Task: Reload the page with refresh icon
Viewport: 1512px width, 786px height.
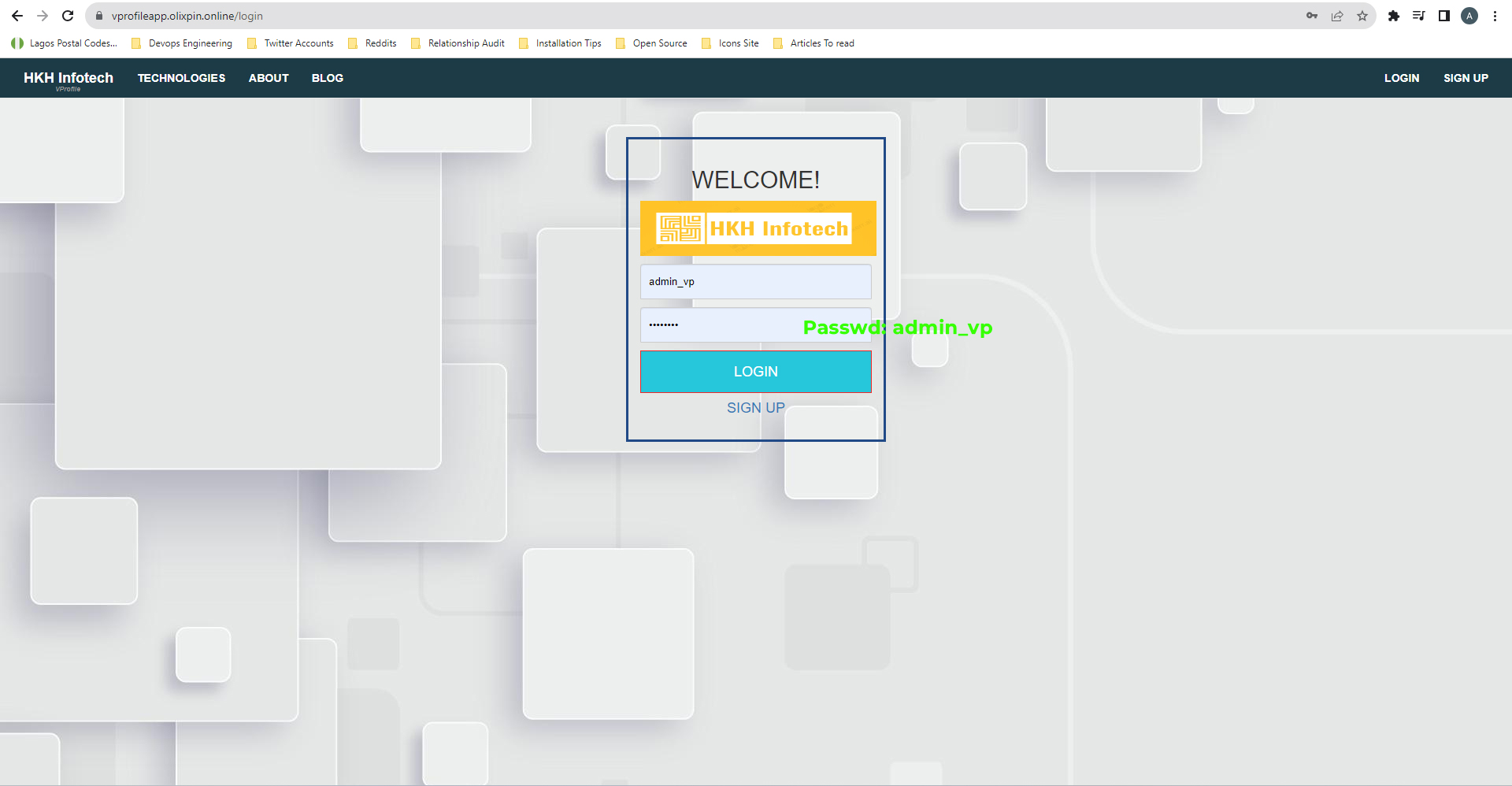Action: pos(68,16)
